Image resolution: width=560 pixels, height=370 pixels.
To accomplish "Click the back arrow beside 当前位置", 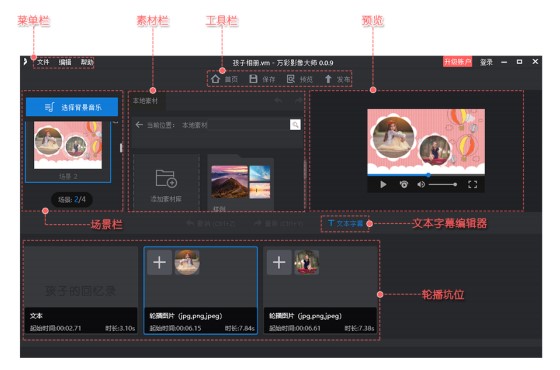I will (139, 125).
